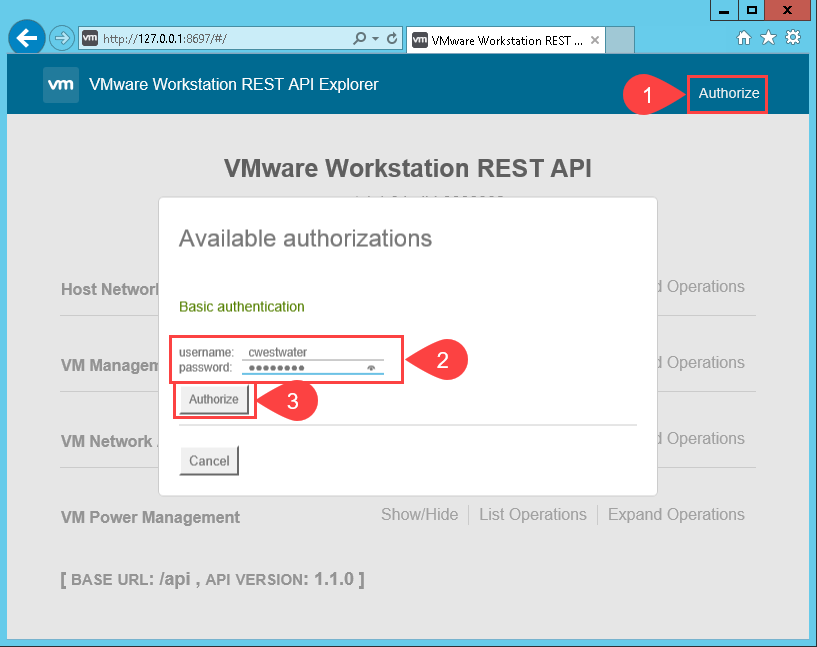
Task: Click the vm site icon in address bar
Action: click(90, 38)
